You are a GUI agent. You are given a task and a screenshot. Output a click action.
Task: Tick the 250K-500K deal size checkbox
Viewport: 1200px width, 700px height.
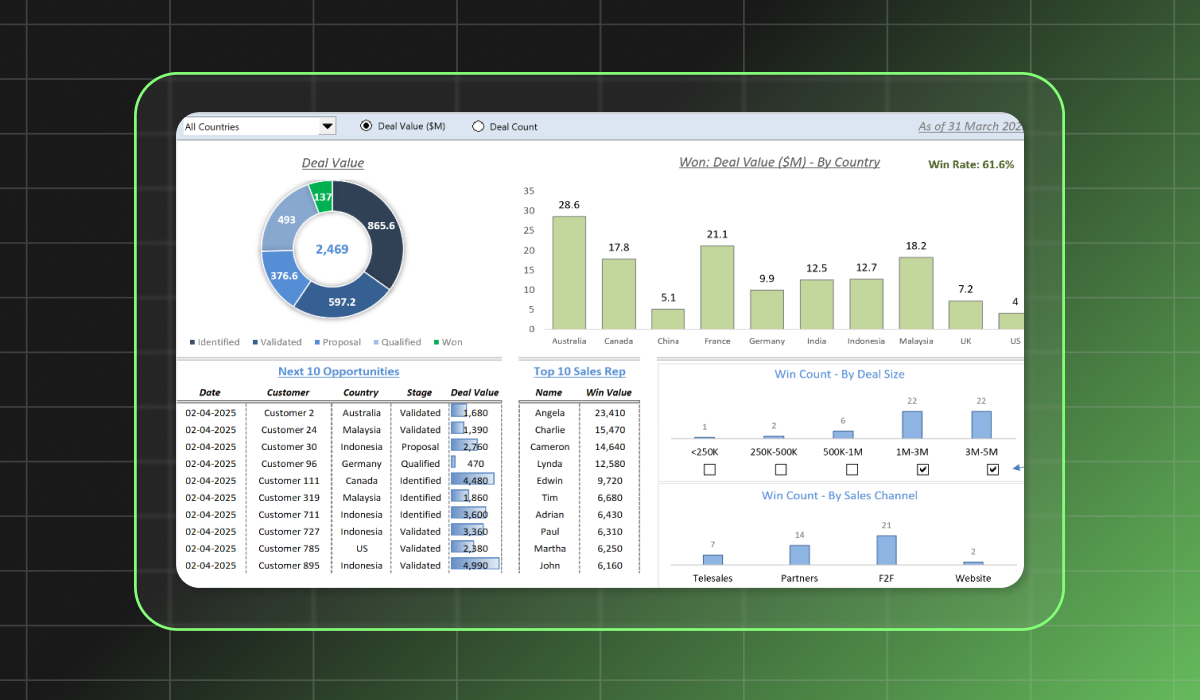[x=780, y=469]
